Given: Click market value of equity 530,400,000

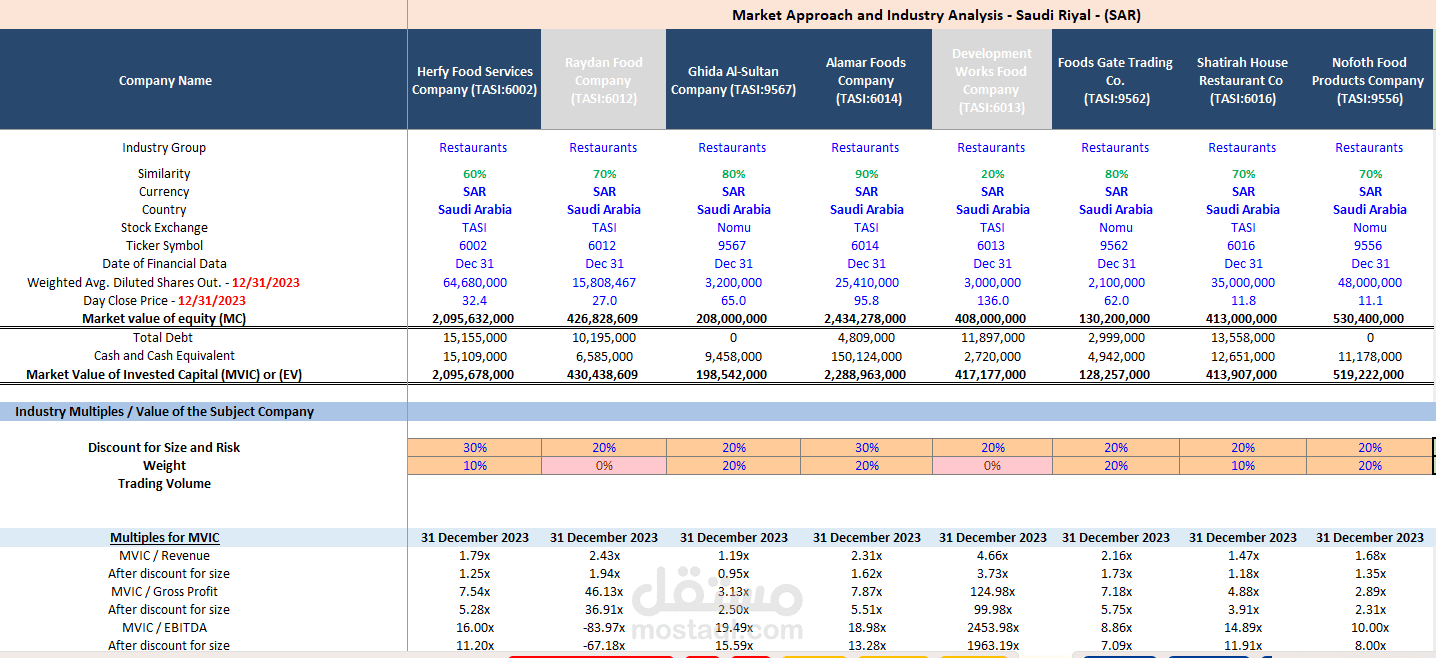Looking at the screenshot, I should tap(1368, 319).
